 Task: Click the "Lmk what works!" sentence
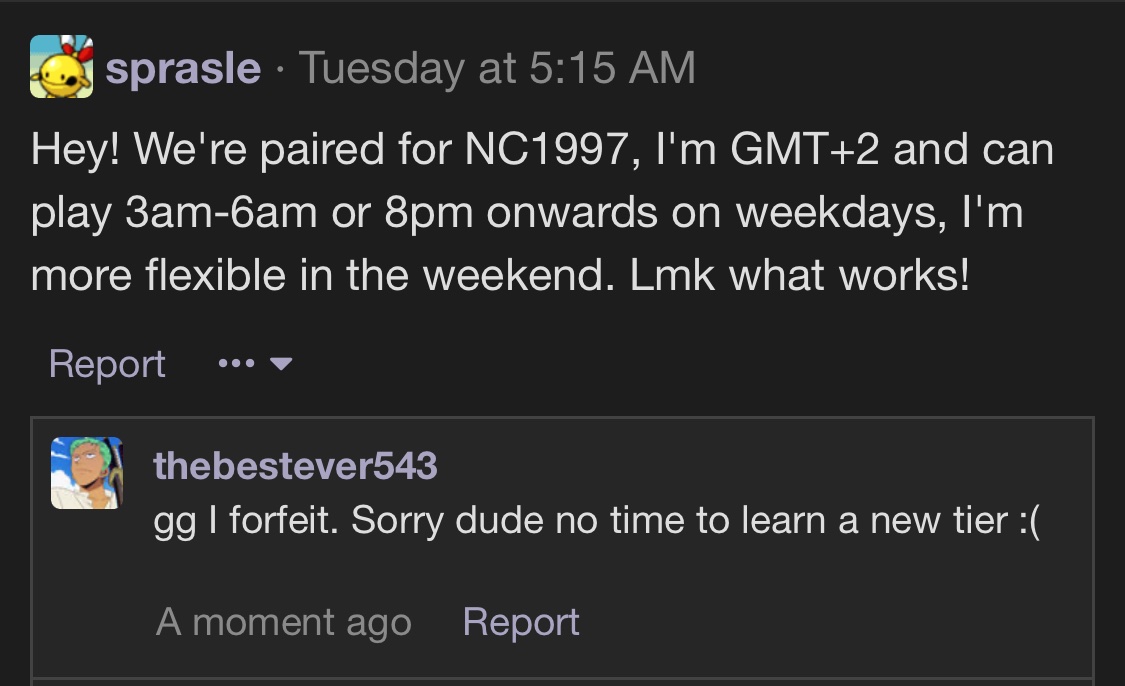click(799, 276)
